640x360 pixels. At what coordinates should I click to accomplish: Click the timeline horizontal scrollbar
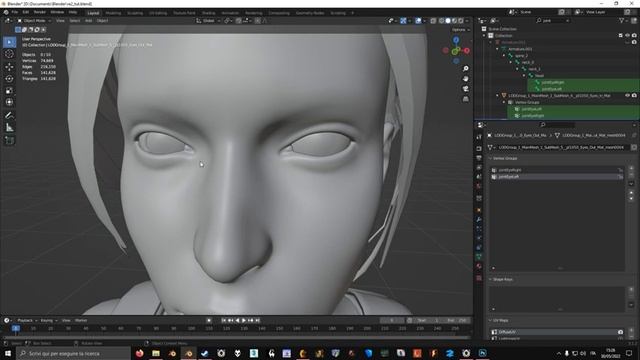[x=237, y=338]
